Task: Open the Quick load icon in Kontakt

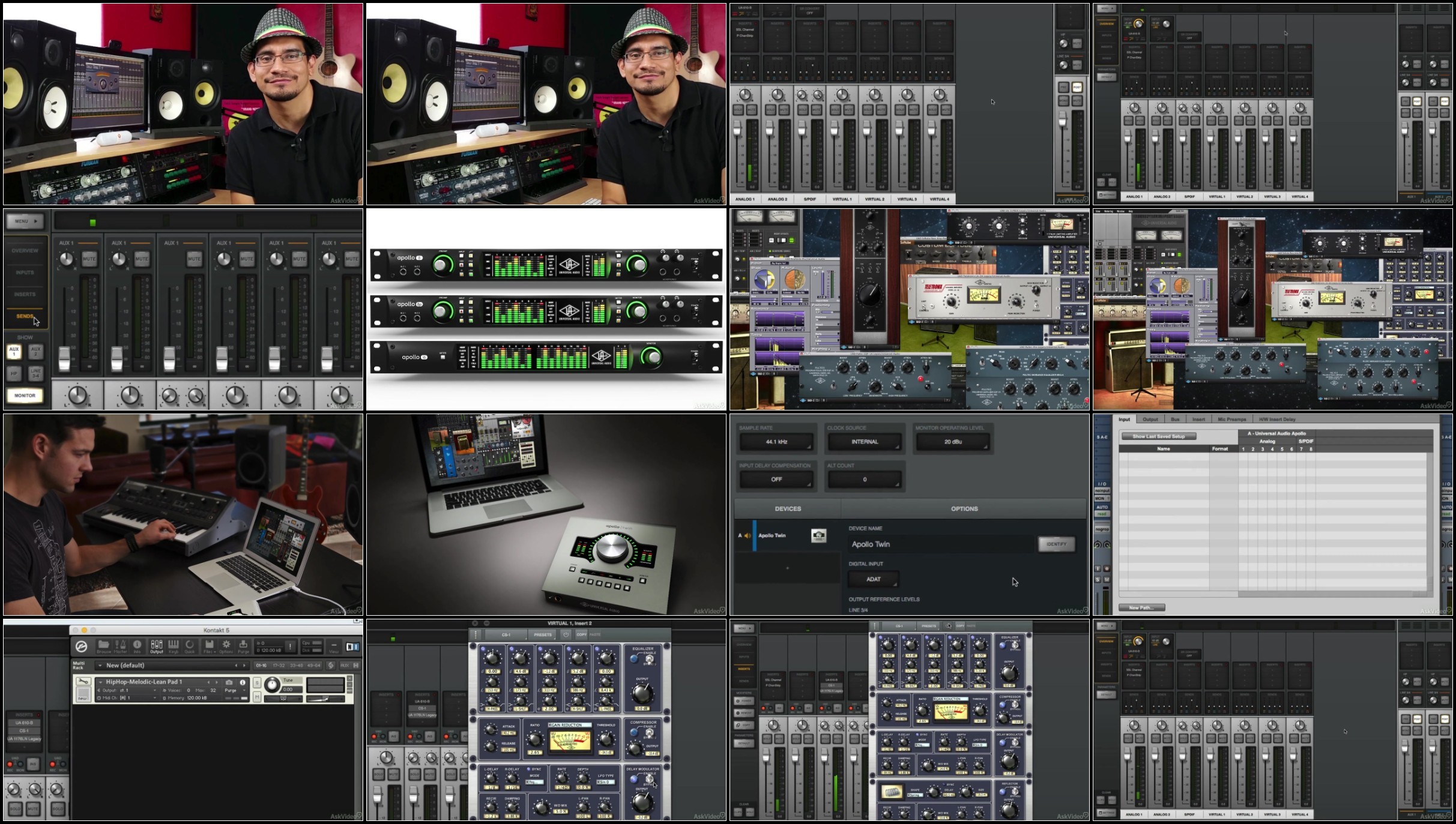Action: [190, 646]
